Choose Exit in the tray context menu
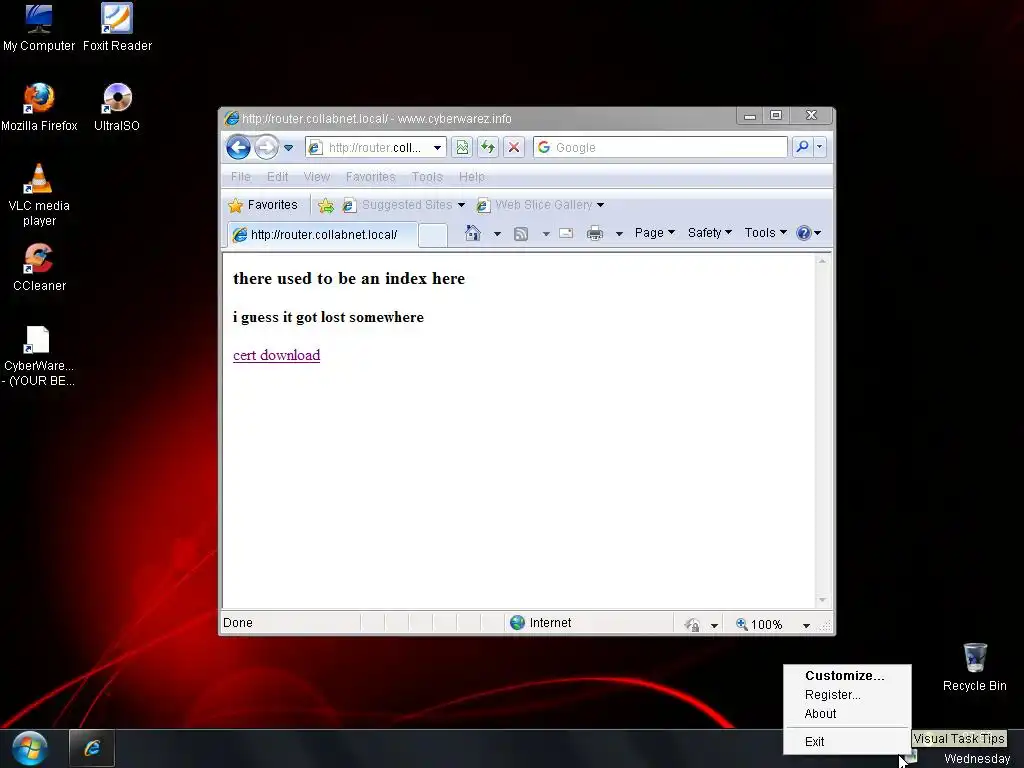1024x768 pixels. (x=814, y=742)
